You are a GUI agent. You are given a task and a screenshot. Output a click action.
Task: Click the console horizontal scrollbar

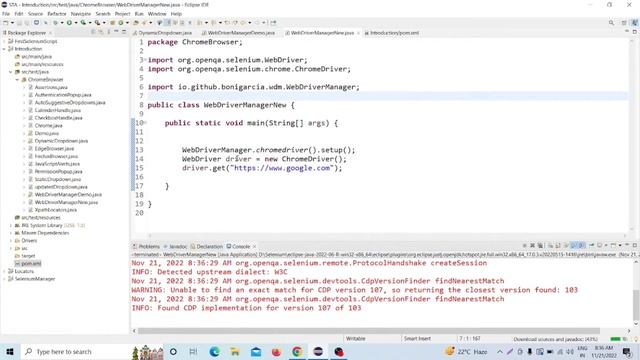[369, 331]
